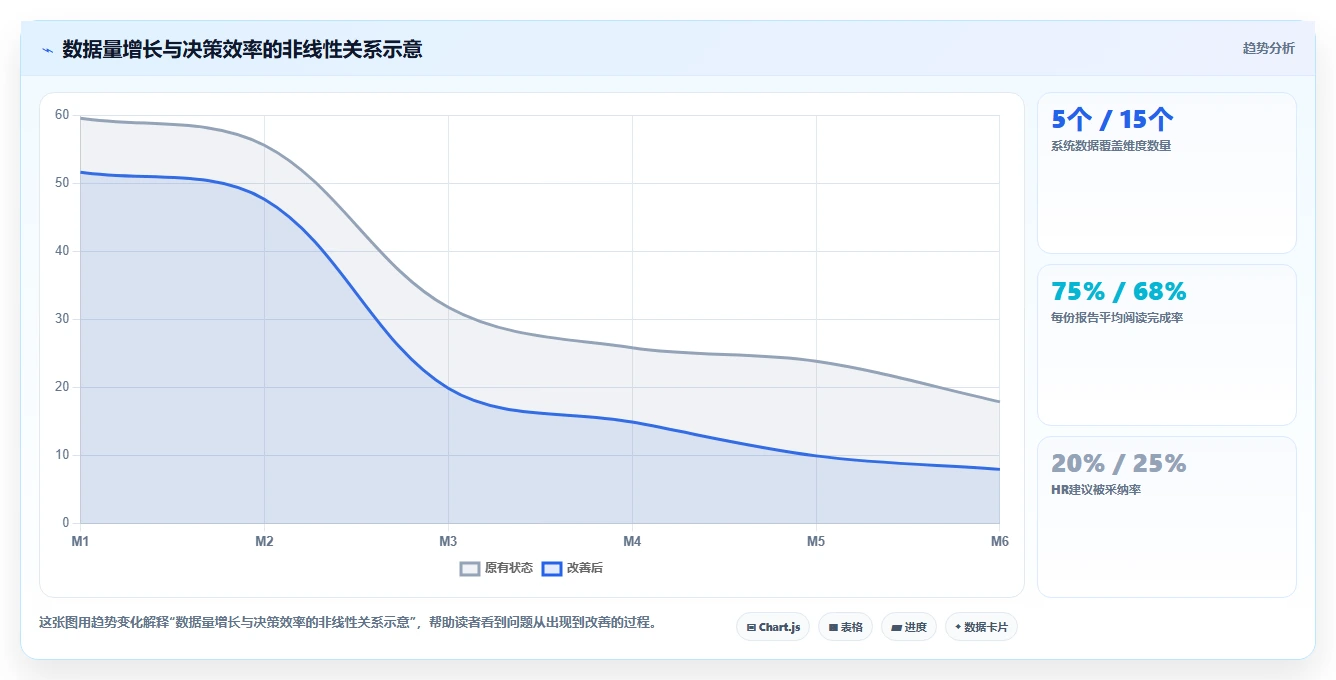Click the M6 axis label

[1000, 542]
